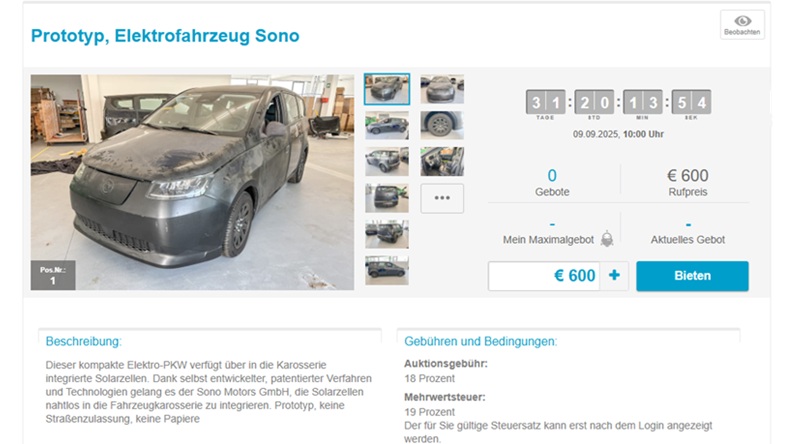Click the bid agent bell icon

point(607,239)
